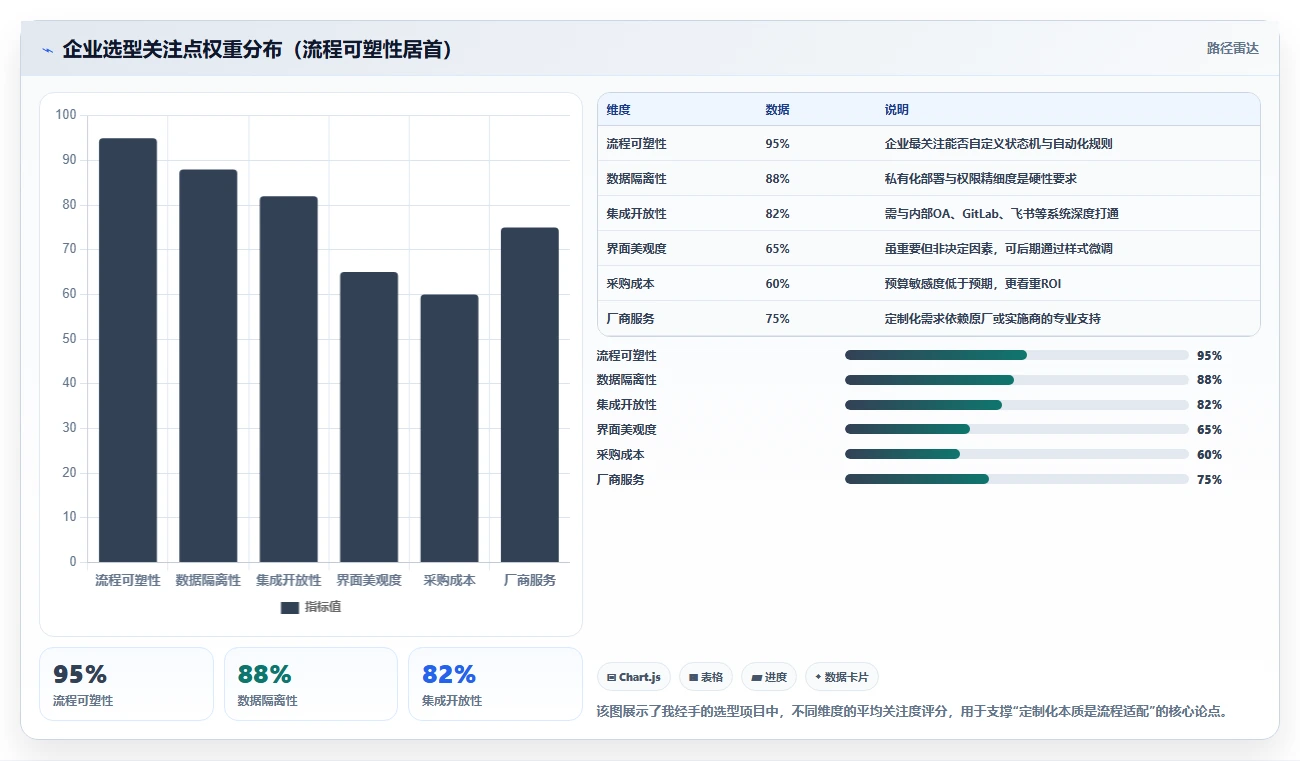
Task: Click the 82% 集成开放性 stat card
Action: [x=495, y=684]
